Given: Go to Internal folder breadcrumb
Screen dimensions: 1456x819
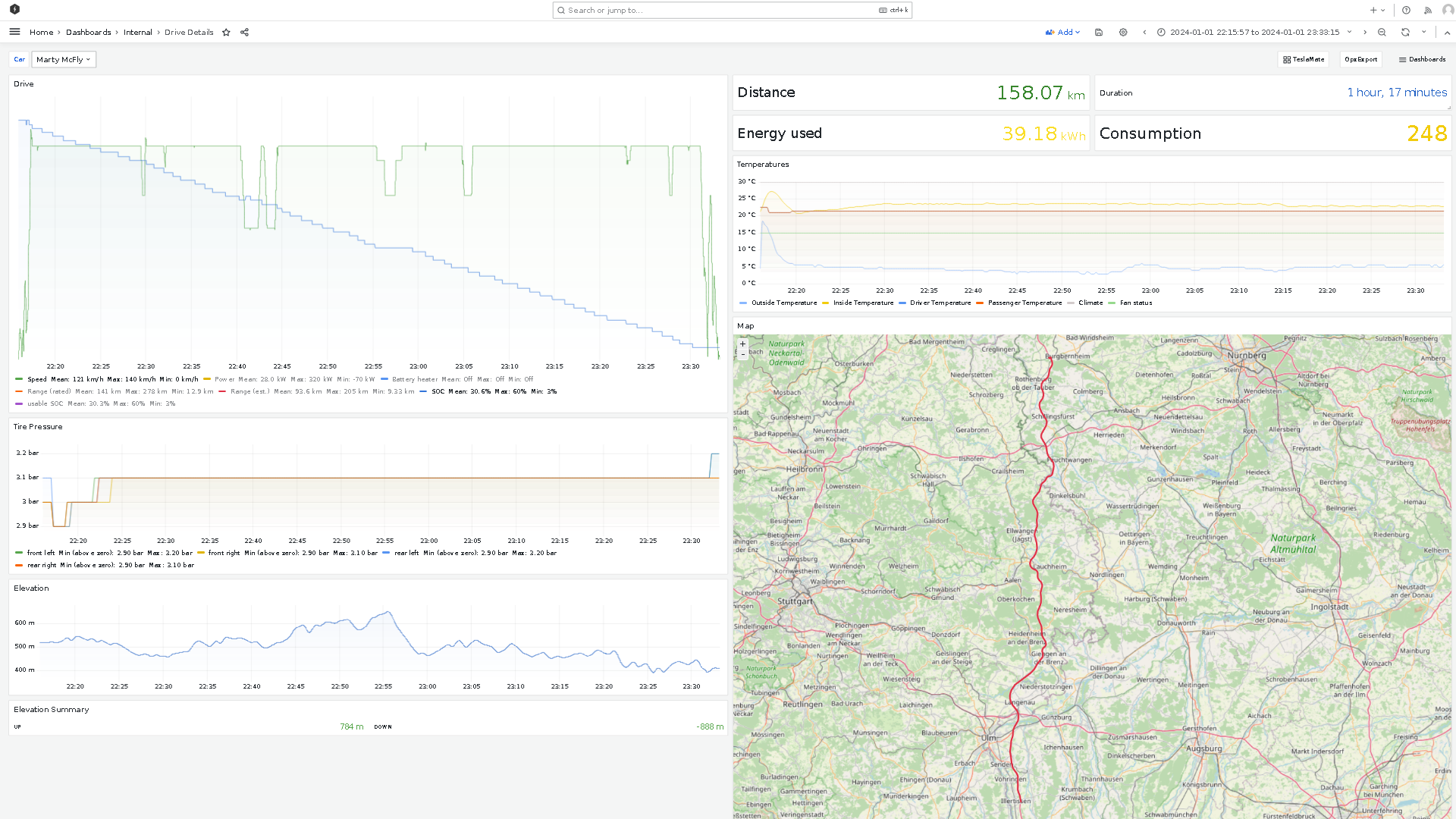Looking at the screenshot, I should (137, 33).
